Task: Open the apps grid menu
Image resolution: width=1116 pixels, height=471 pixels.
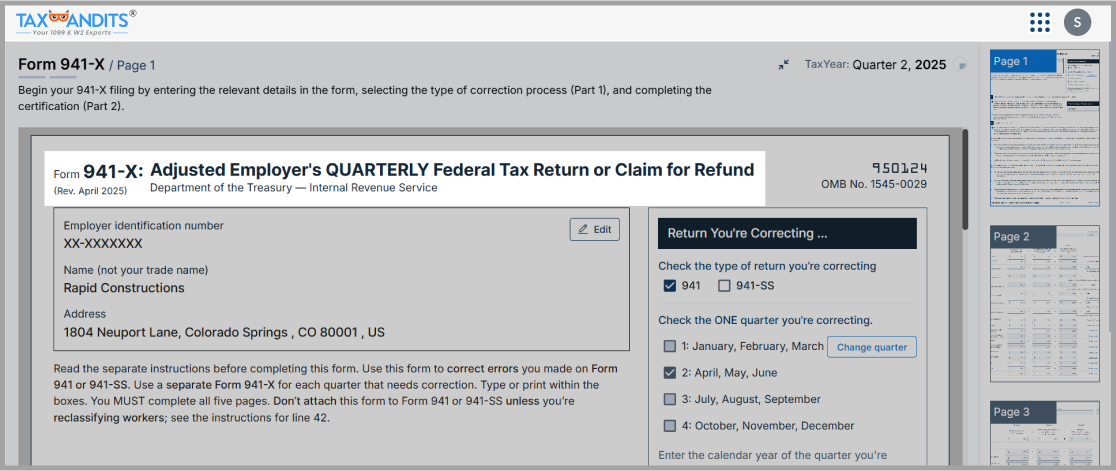Action: [1040, 22]
